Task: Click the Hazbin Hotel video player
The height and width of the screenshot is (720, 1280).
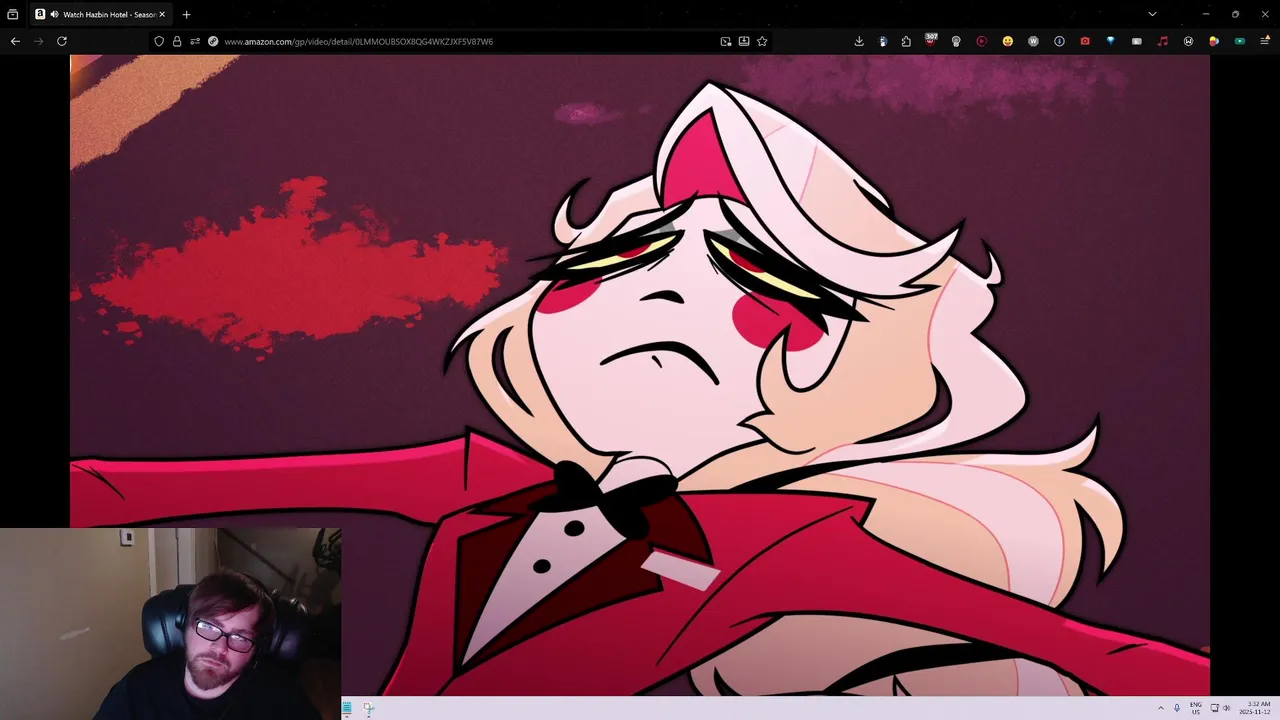Action: click(640, 375)
